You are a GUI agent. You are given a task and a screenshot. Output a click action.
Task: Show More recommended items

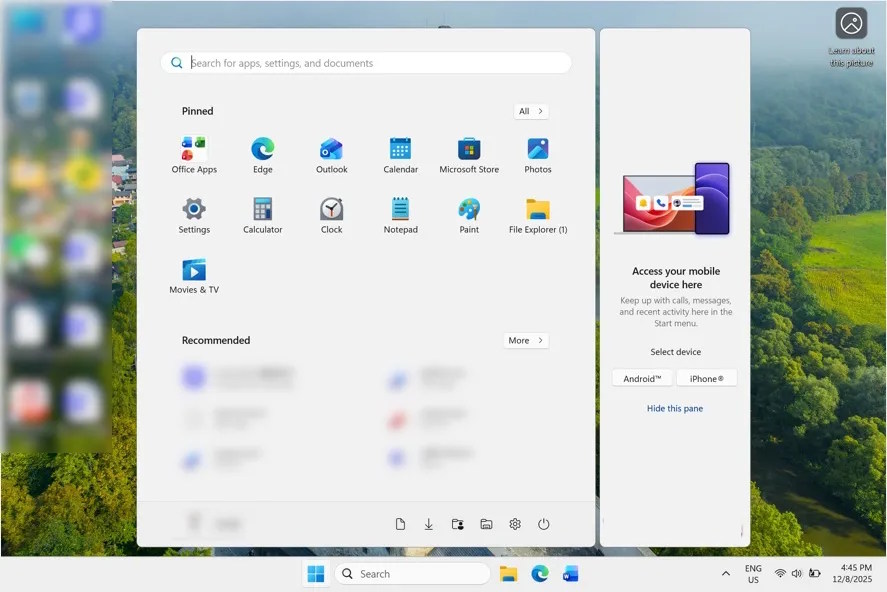525,340
